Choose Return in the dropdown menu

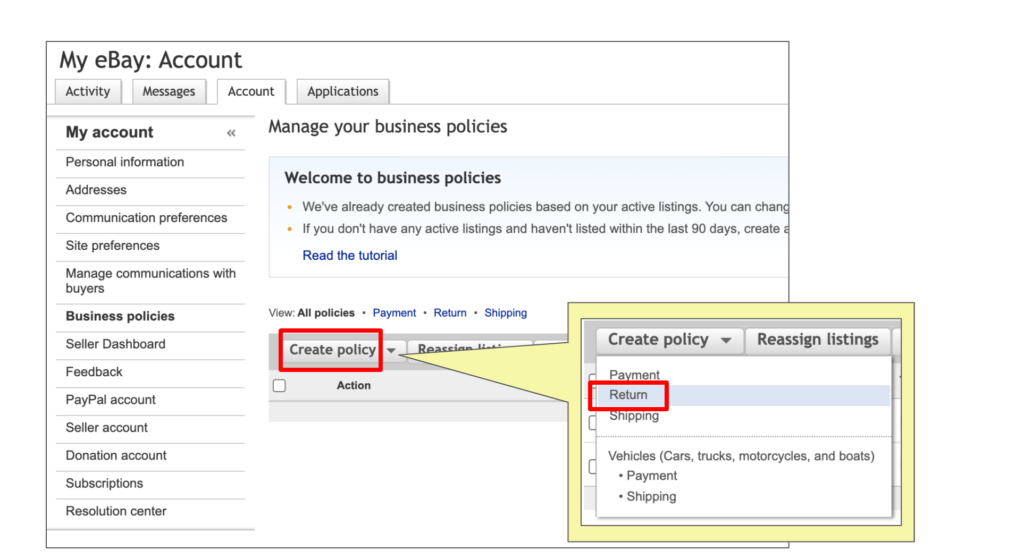tap(628, 395)
